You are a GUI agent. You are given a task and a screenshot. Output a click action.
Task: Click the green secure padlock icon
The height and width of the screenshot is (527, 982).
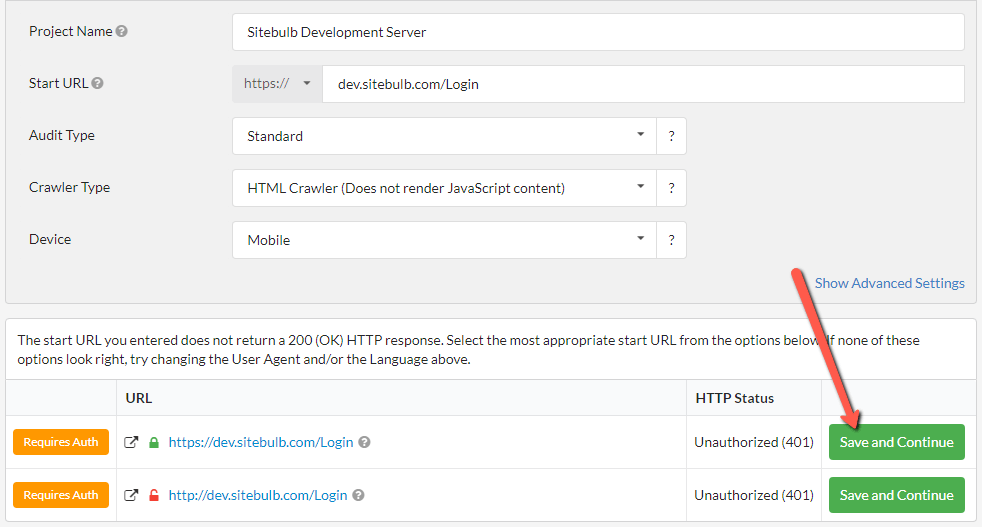click(153, 442)
